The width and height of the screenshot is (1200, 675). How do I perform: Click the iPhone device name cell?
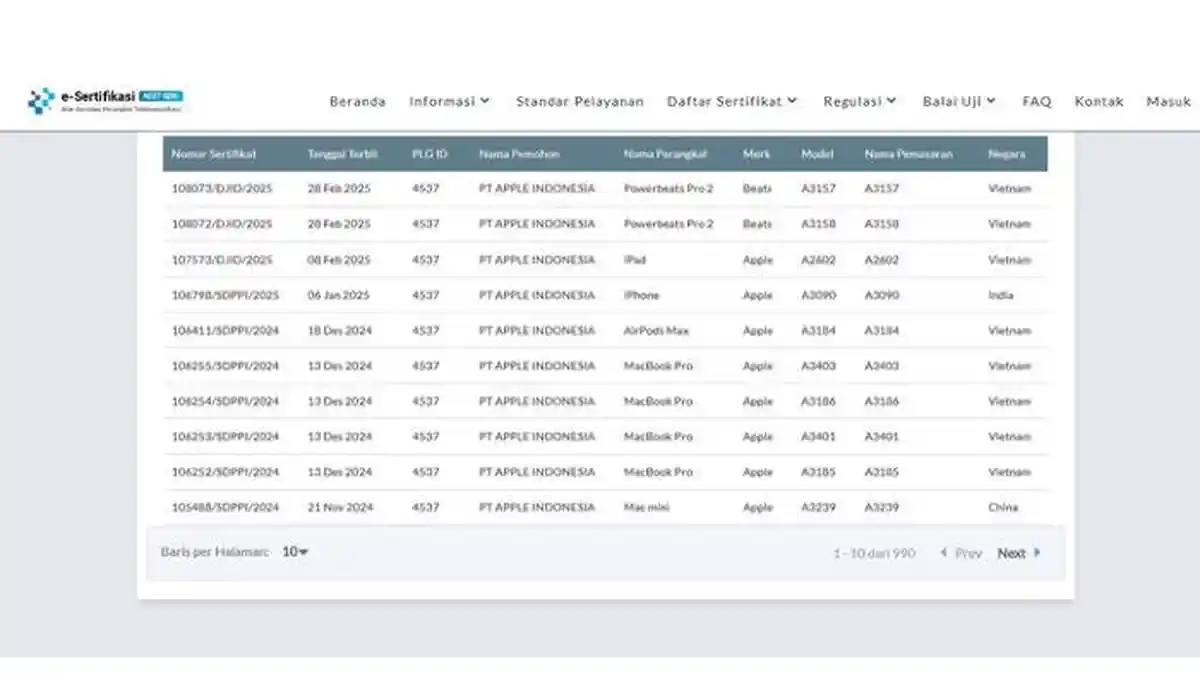(642, 295)
